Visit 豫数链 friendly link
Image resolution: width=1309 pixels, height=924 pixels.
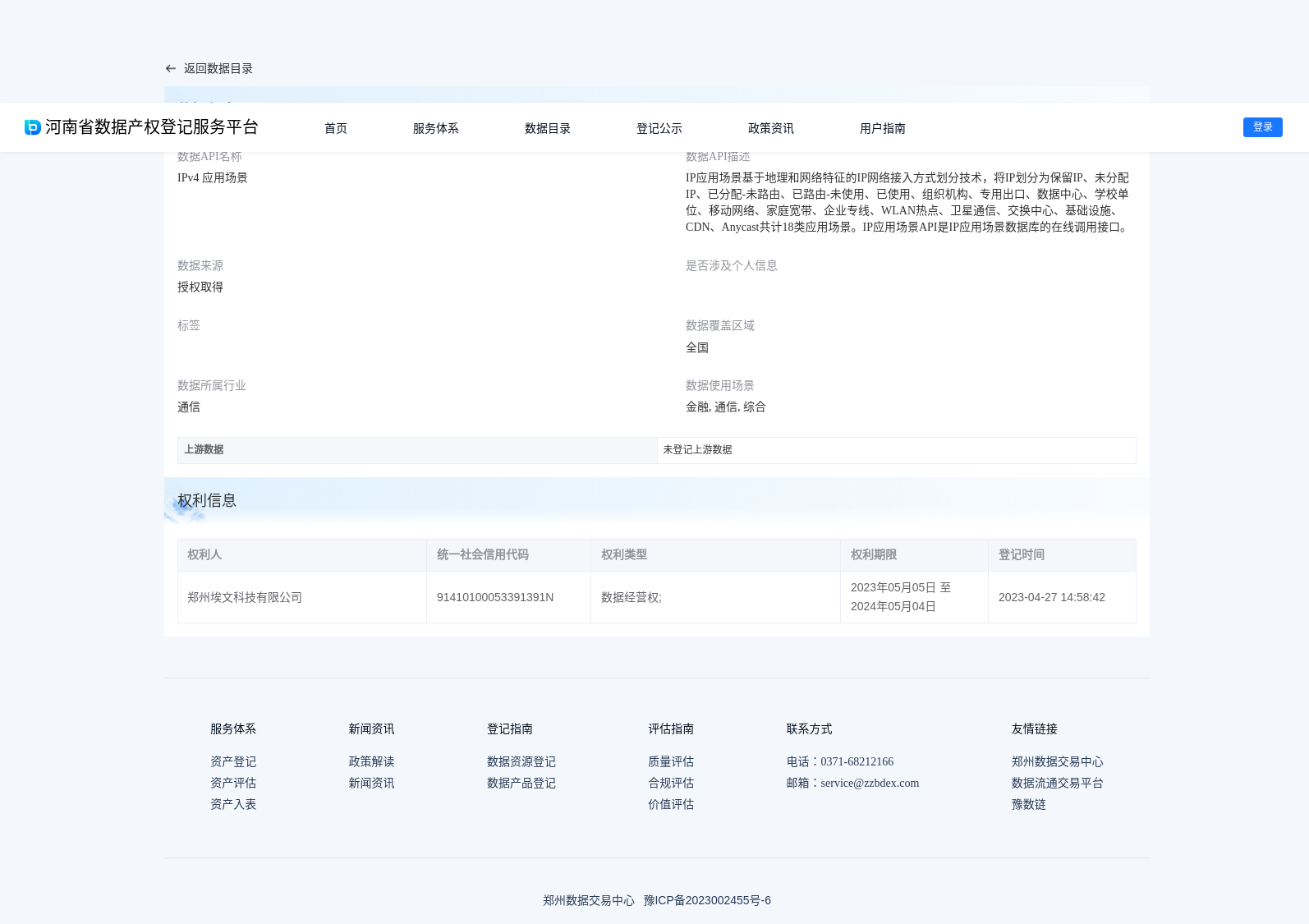click(1029, 805)
